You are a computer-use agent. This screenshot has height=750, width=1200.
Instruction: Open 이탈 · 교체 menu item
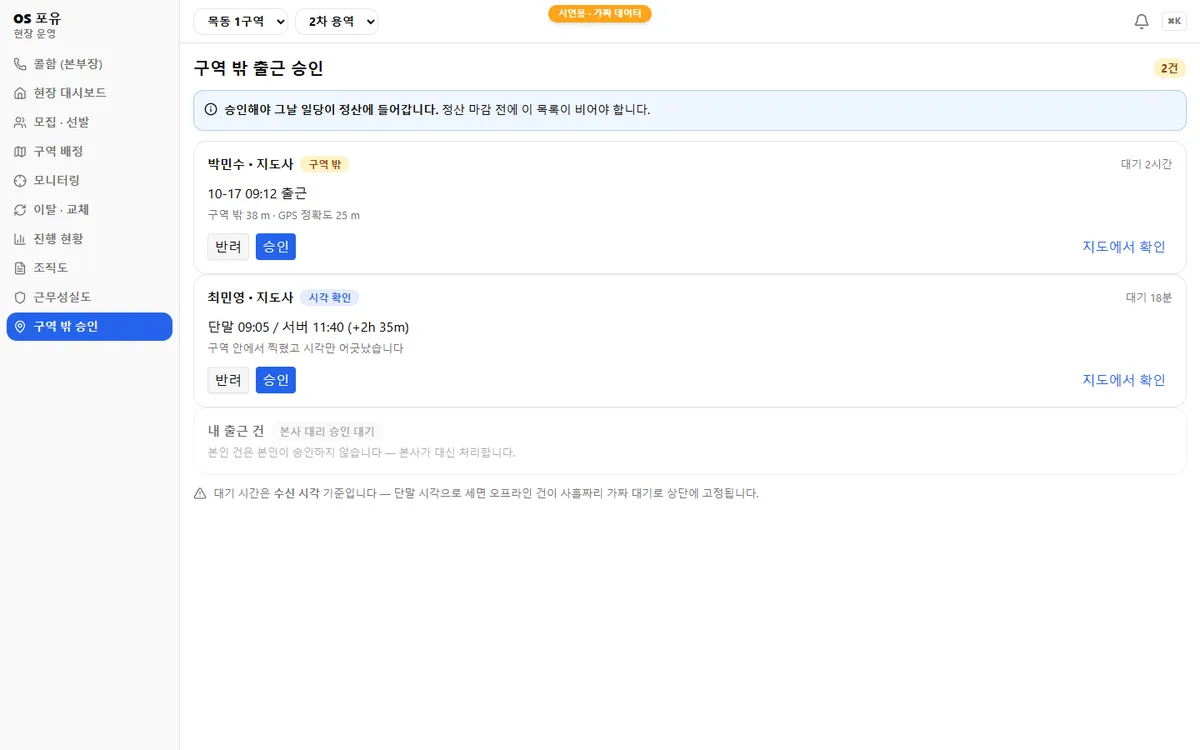[90, 210]
